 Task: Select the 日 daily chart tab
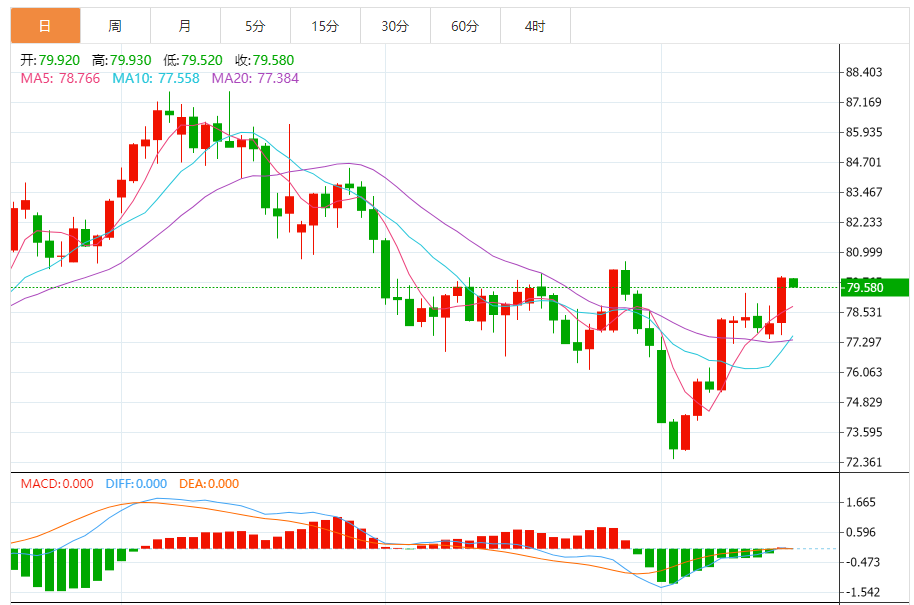tap(45, 26)
